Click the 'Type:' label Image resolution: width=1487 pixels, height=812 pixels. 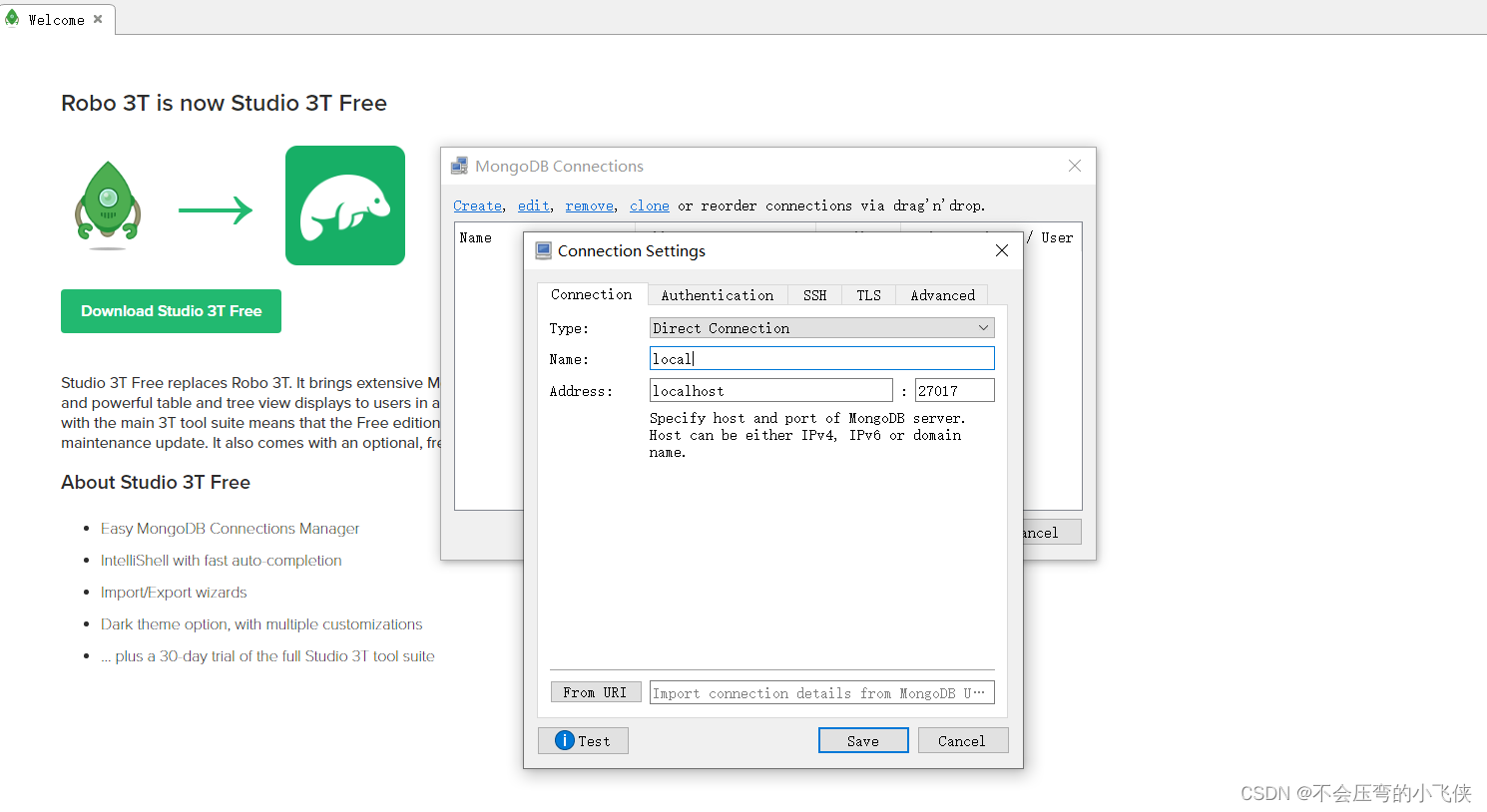pyautogui.click(x=569, y=328)
